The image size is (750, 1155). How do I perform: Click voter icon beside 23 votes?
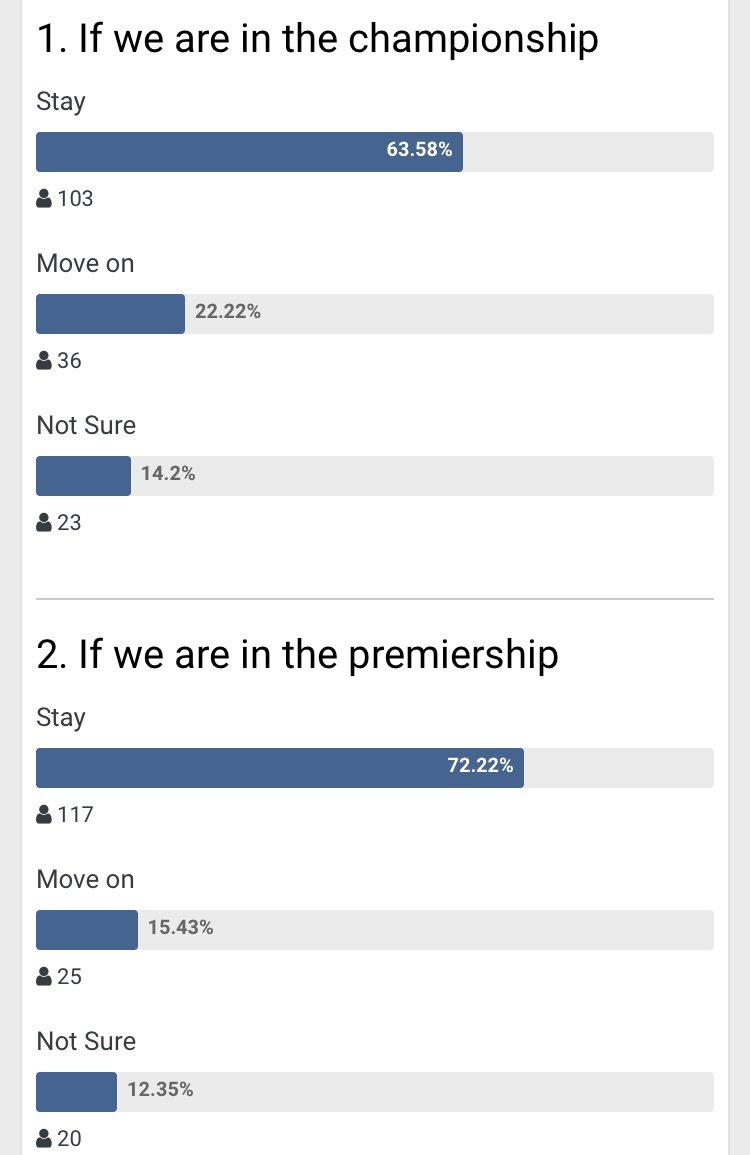click(44, 522)
